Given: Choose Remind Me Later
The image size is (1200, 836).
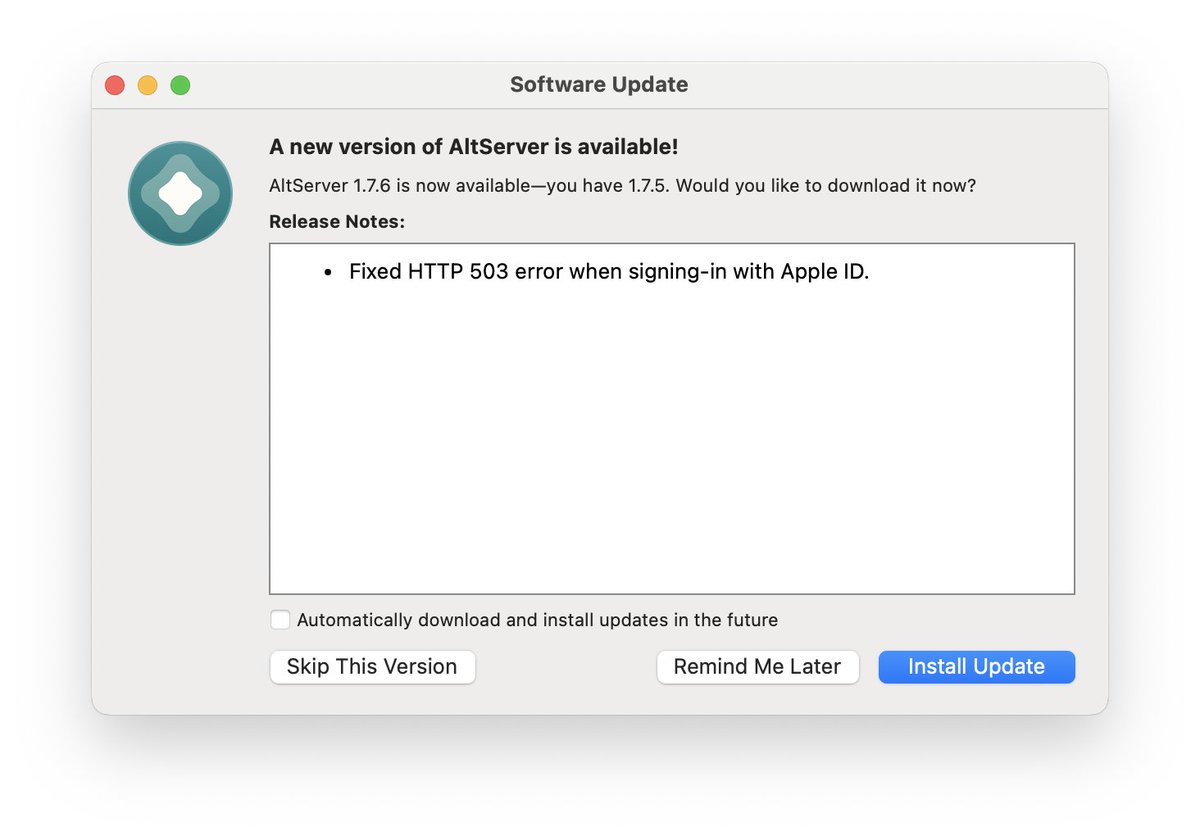Looking at the screenshot, I should click(757, 667).
